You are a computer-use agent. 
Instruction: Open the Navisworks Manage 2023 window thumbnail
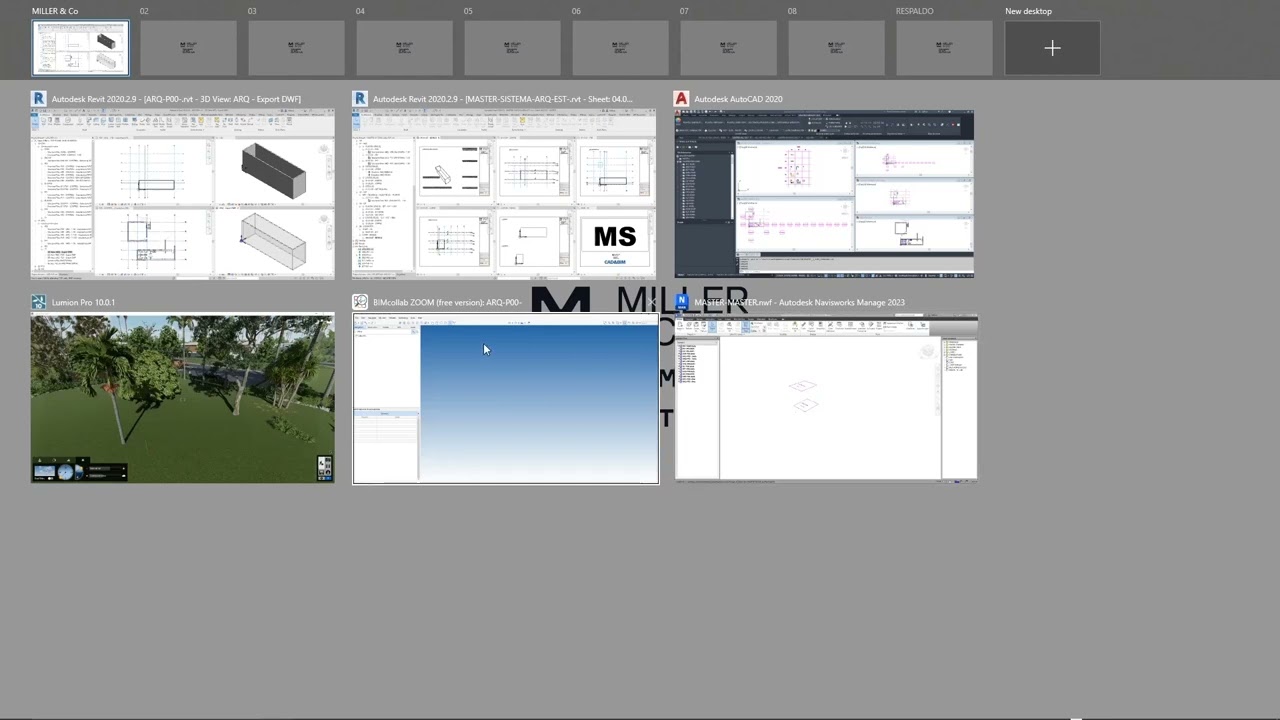click(x=826, y=398)
